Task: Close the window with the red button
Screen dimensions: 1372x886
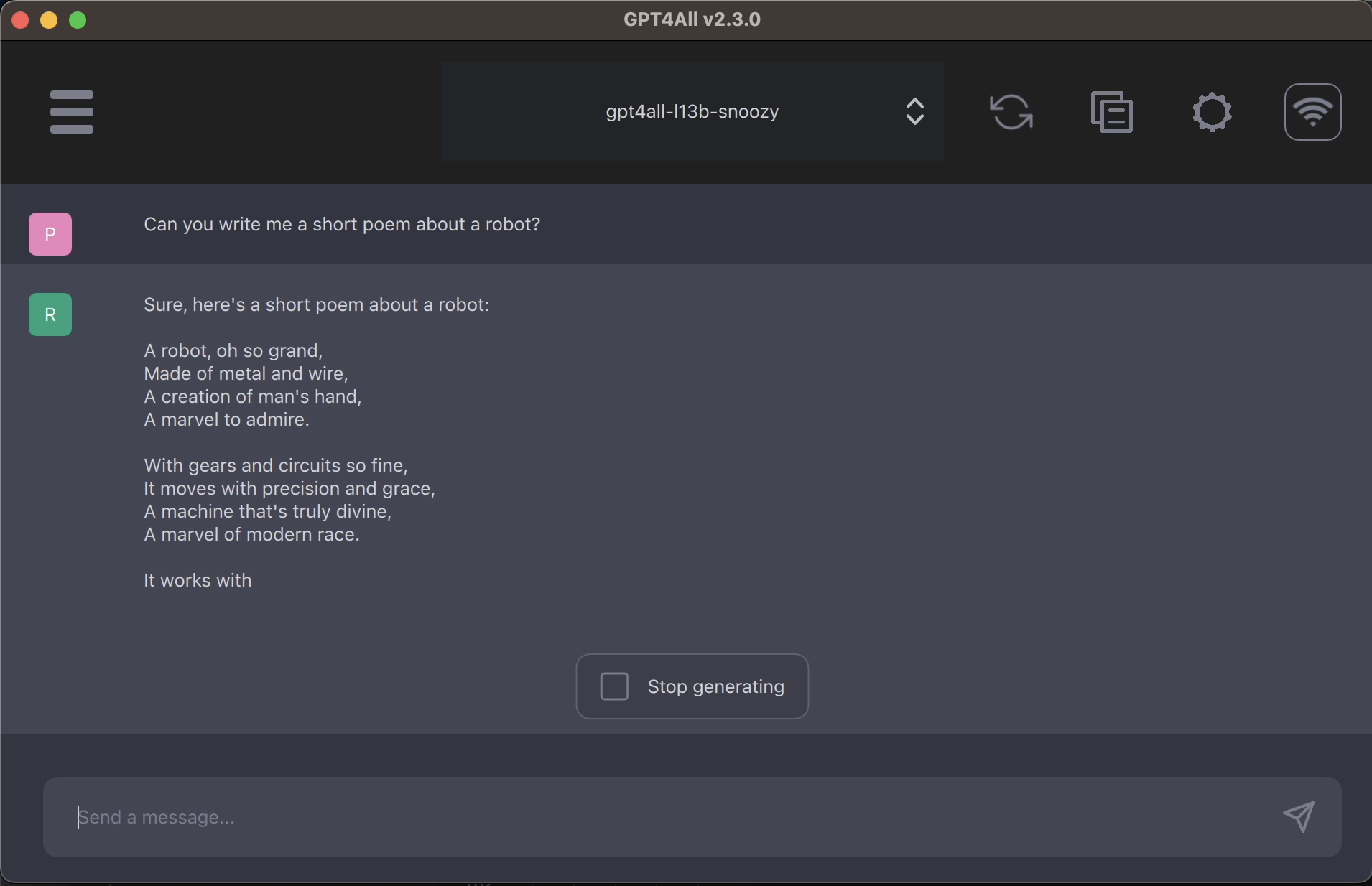Action: pos(20,20)
